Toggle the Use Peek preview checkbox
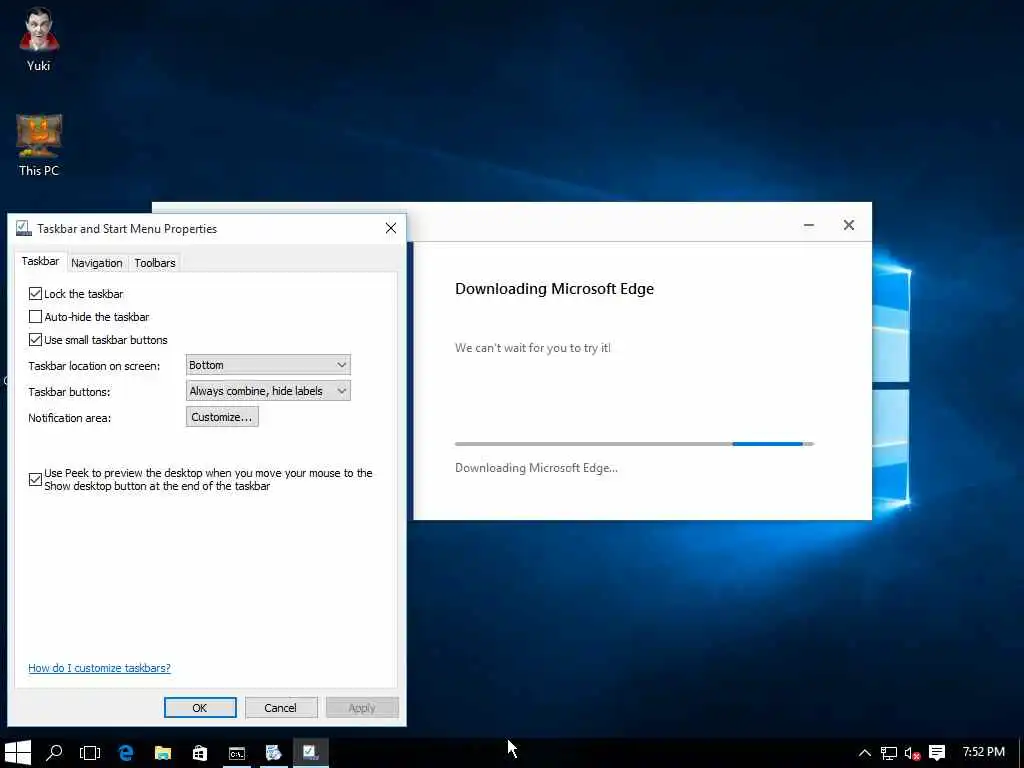This screenshot has width=1024, height=768. [35, 479]
